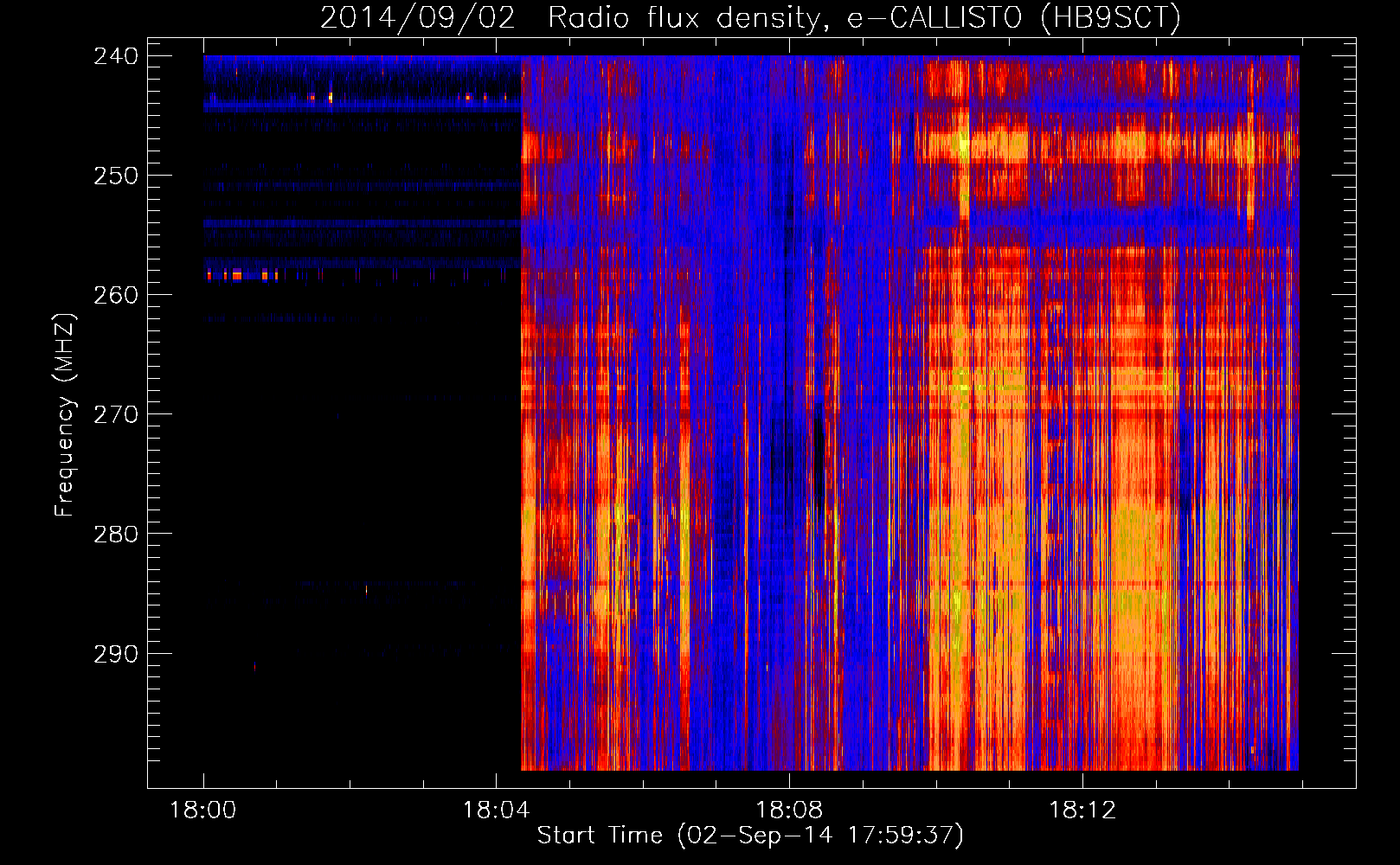Image resolution: width=1400 pixels, height=865 pixels.
Task: Click the 18:08 time tick label
Action: tap(789, 811)
